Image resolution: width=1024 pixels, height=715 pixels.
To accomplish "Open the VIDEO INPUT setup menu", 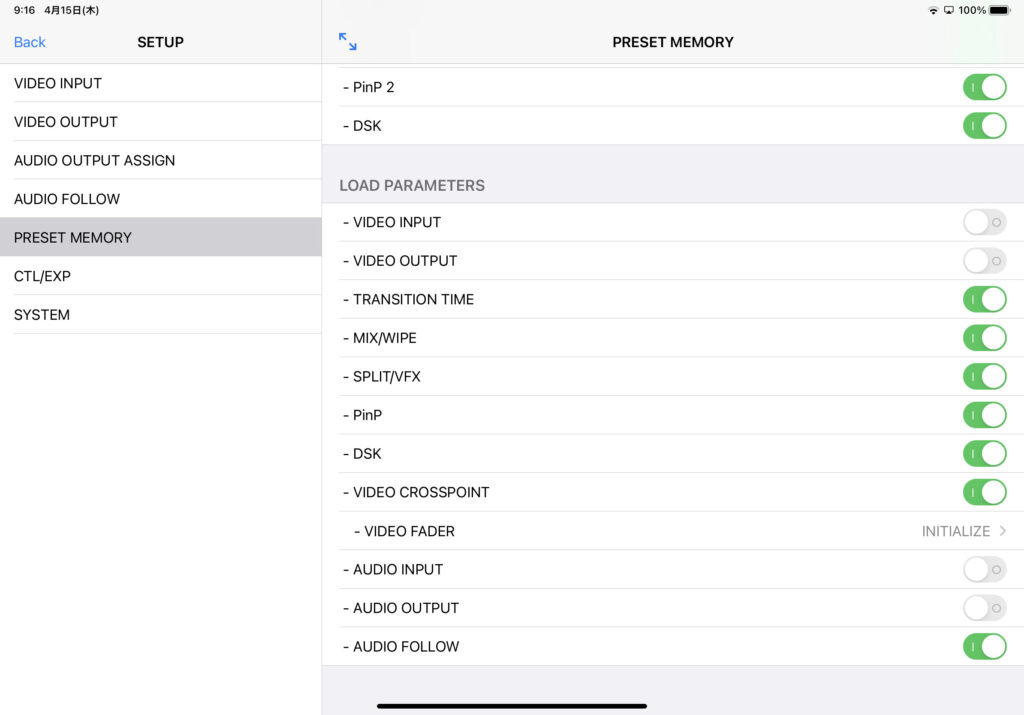I will pyautogui.click(x=160, y=83).
